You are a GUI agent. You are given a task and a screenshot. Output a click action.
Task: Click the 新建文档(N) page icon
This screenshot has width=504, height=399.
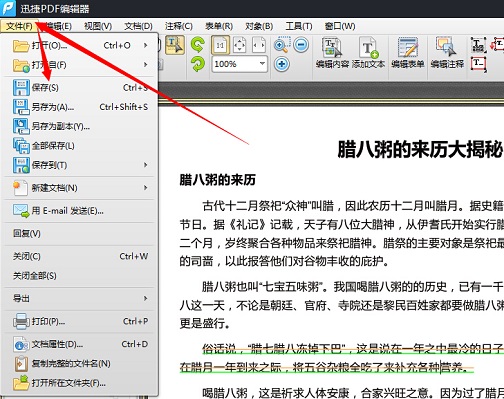click(x=20, y=188)
